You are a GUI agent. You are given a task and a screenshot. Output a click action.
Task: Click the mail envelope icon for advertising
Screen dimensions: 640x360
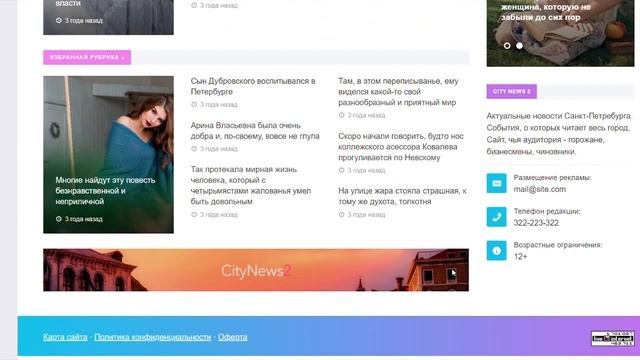[x=496, y=183]
